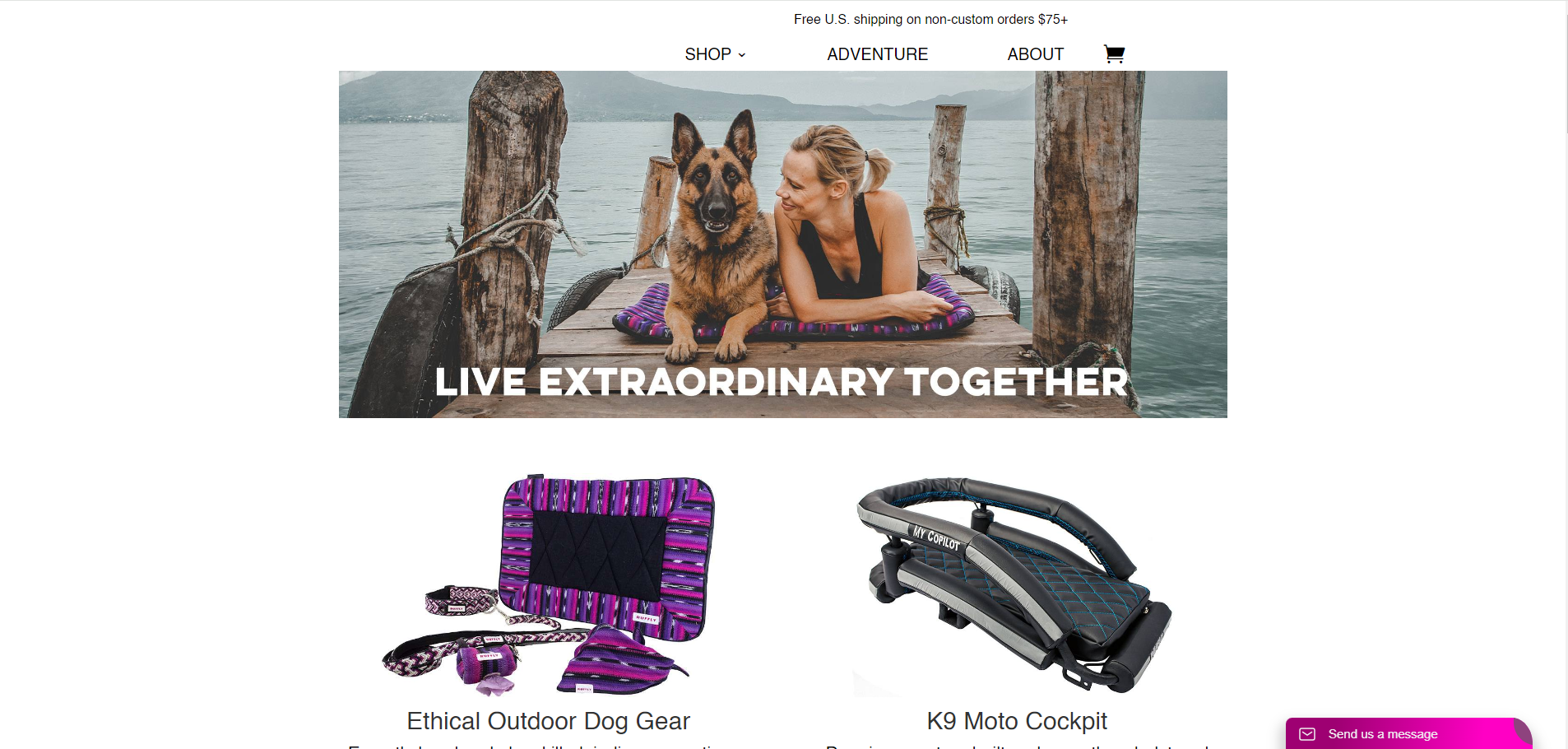Open the purple travel mat product image

[x=549, y=585]
